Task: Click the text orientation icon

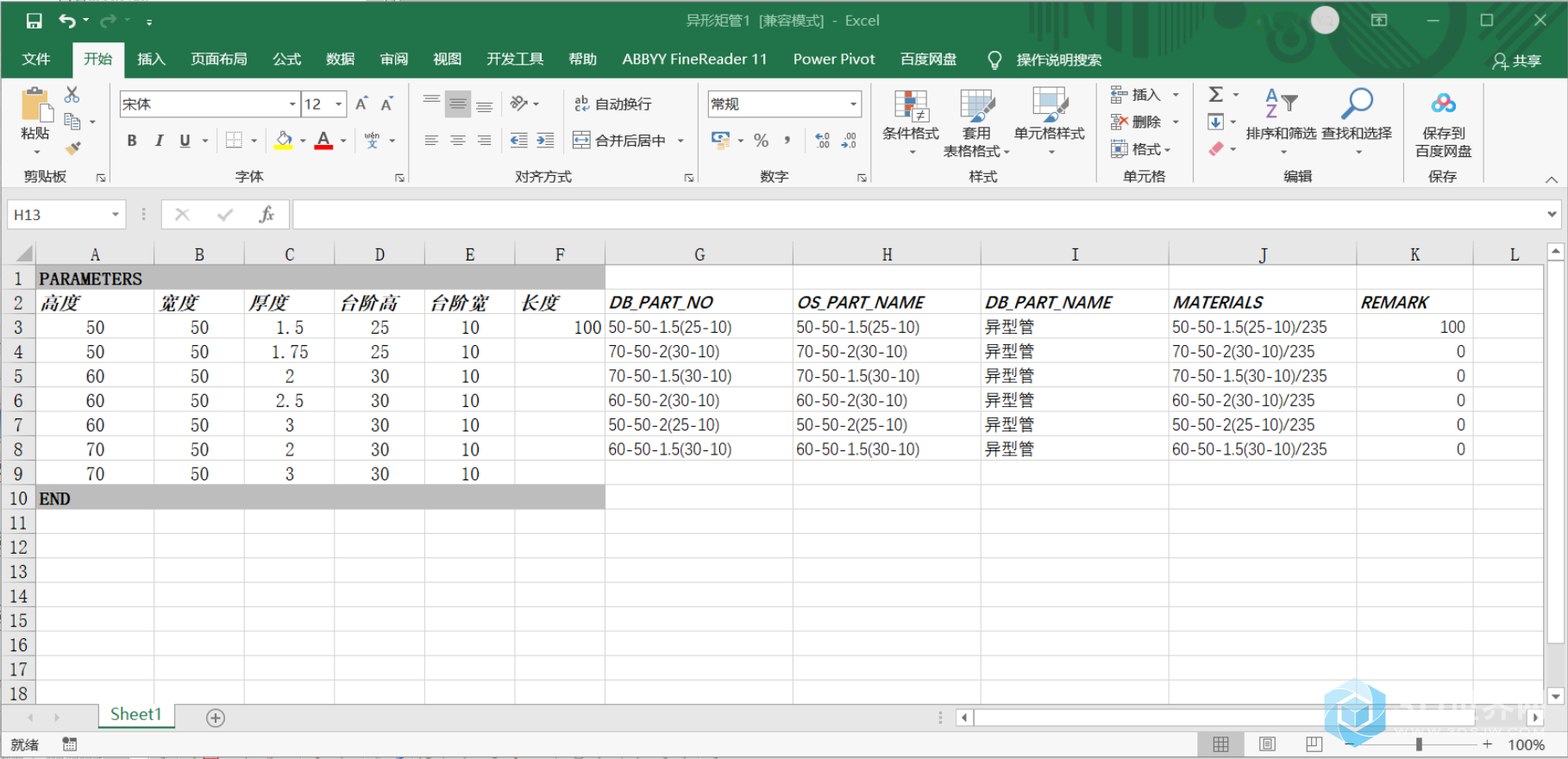Action: (518, 103)
